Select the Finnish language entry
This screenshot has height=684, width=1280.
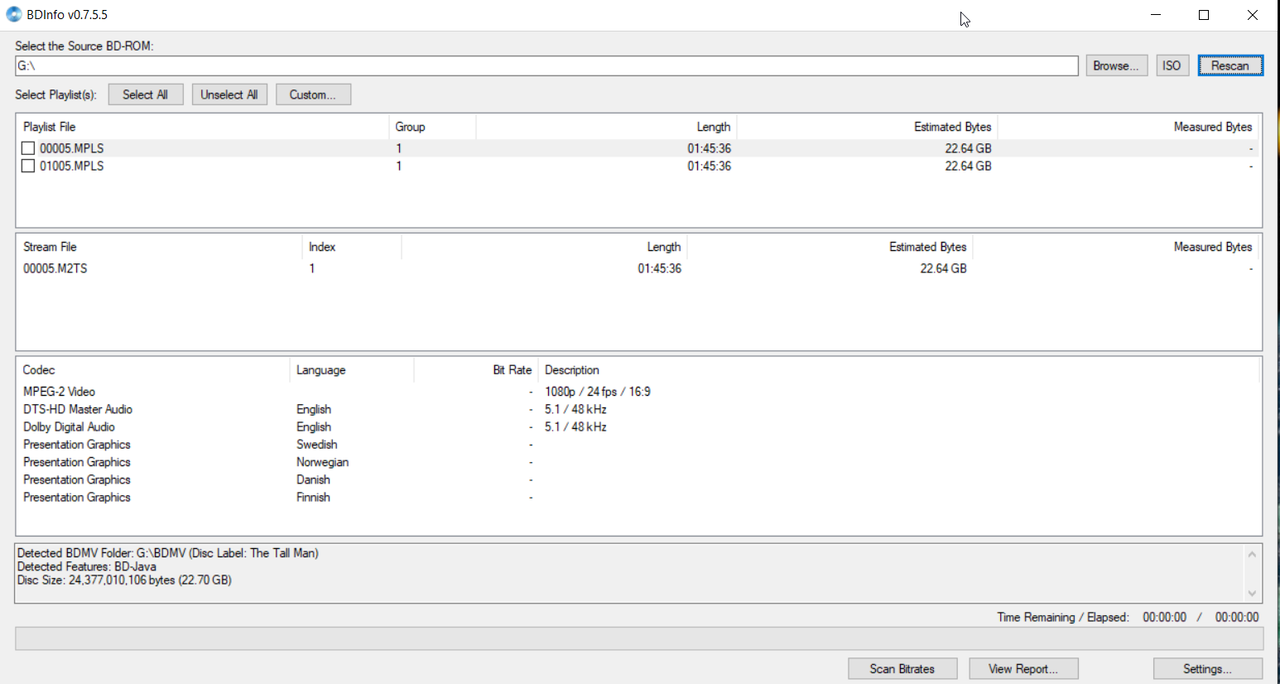pos(313,498)
